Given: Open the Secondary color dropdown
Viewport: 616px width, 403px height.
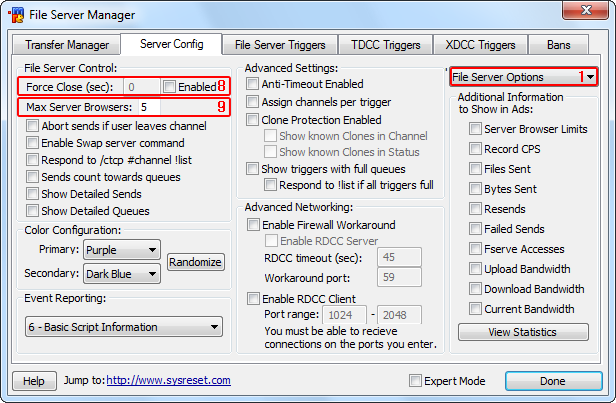Looking at the screenshot, I should [x=122, y=274].
